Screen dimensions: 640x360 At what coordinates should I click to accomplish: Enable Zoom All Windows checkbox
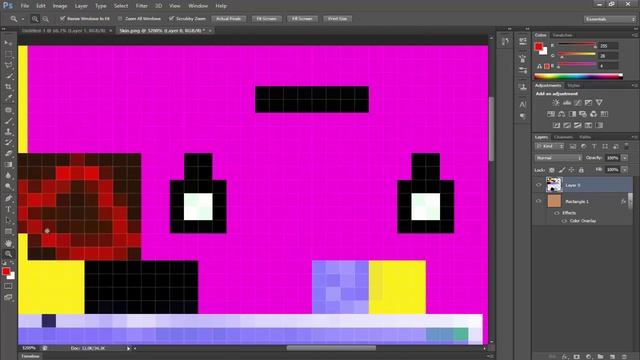click(x=120, y=19)
